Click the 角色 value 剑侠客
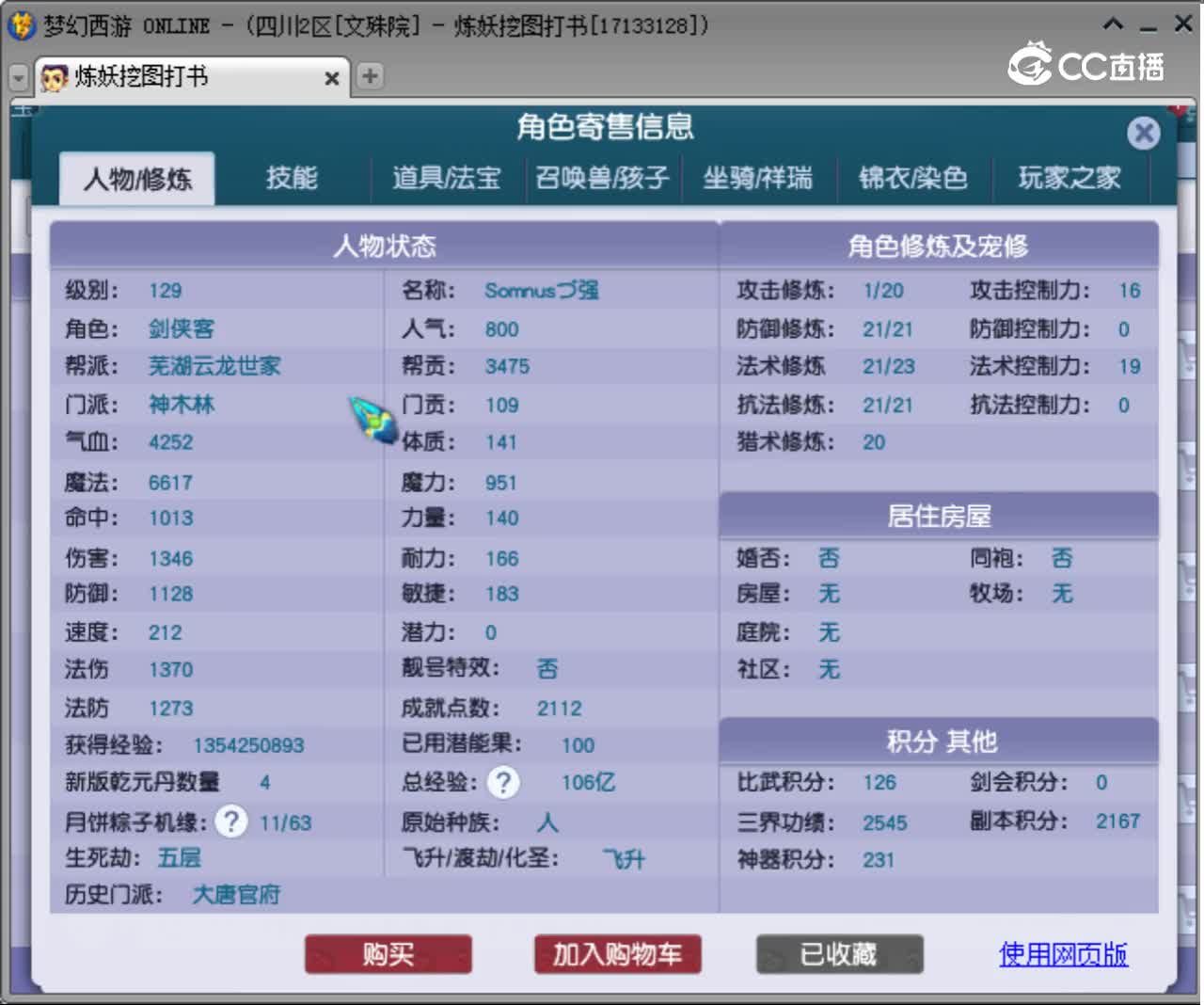The width and height of the screenshot is (1204, 1005). (x=182, y=328)
